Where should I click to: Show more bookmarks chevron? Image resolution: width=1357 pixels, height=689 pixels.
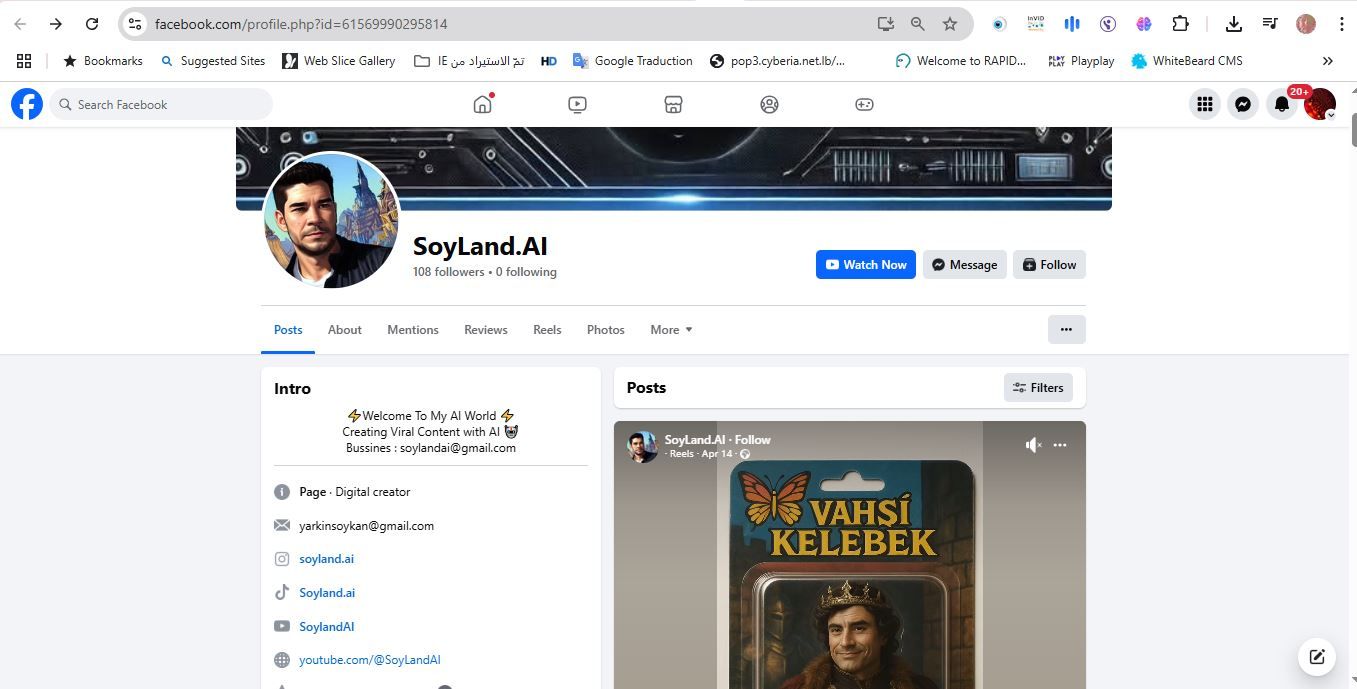pyautogui.click(x=1328, y=61)
